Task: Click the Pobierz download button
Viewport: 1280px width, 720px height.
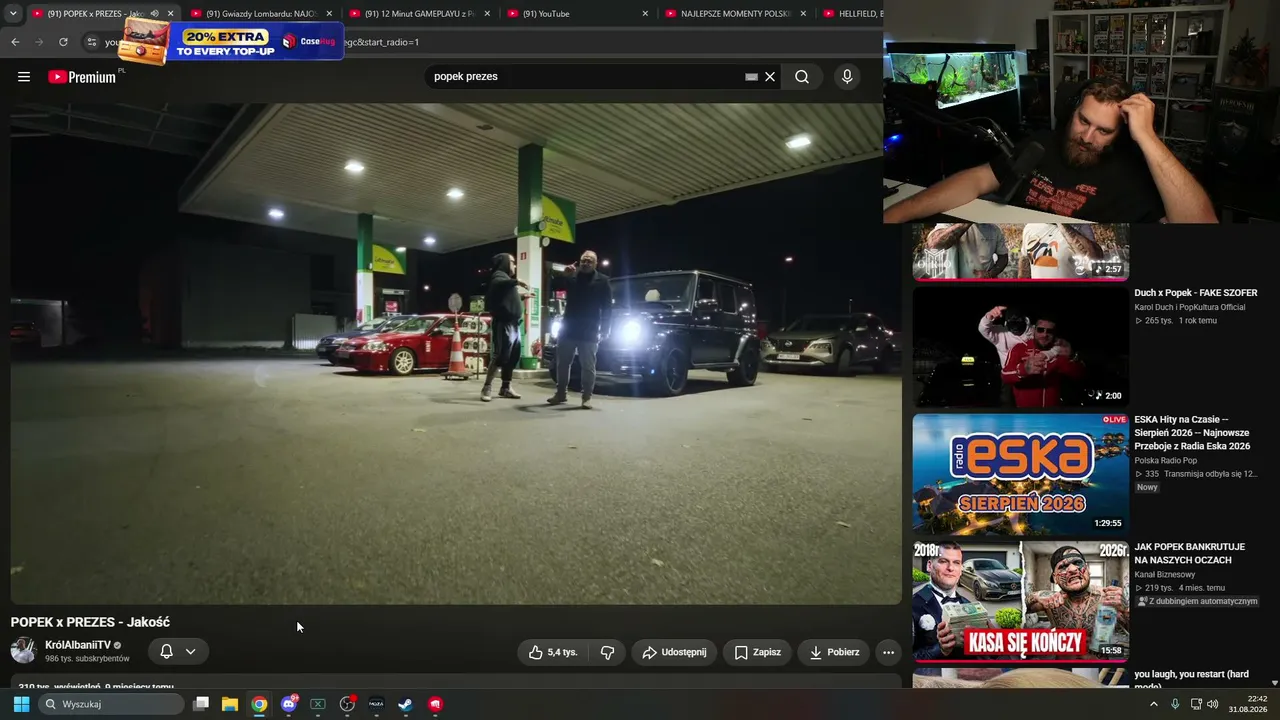Action: (834, 652)
